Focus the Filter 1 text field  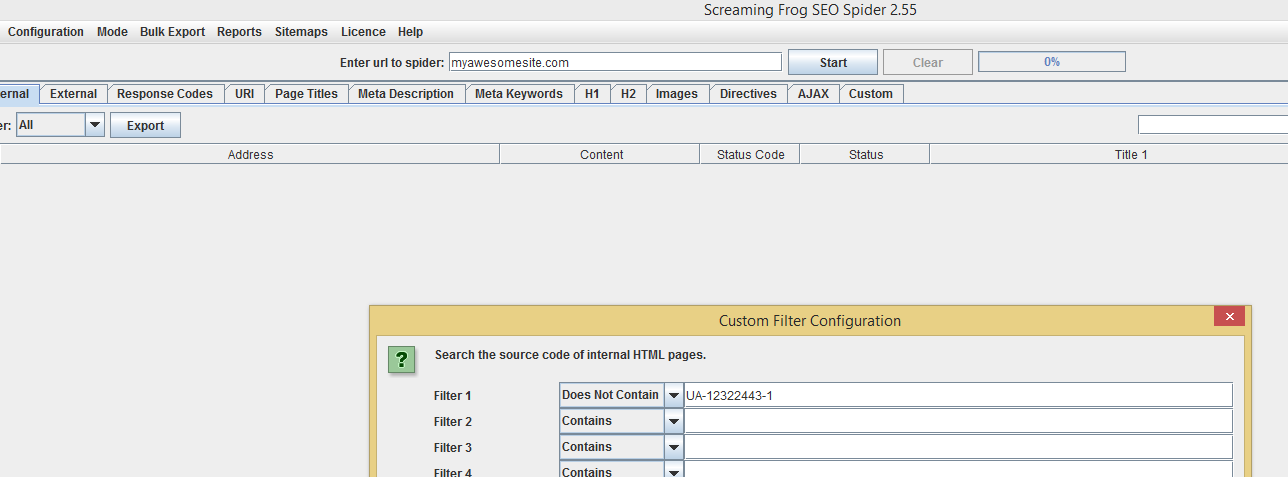[957, 395]
